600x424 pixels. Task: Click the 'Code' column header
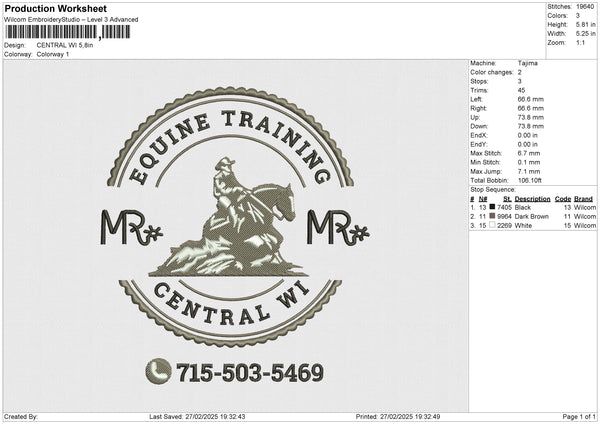[563, 199]
